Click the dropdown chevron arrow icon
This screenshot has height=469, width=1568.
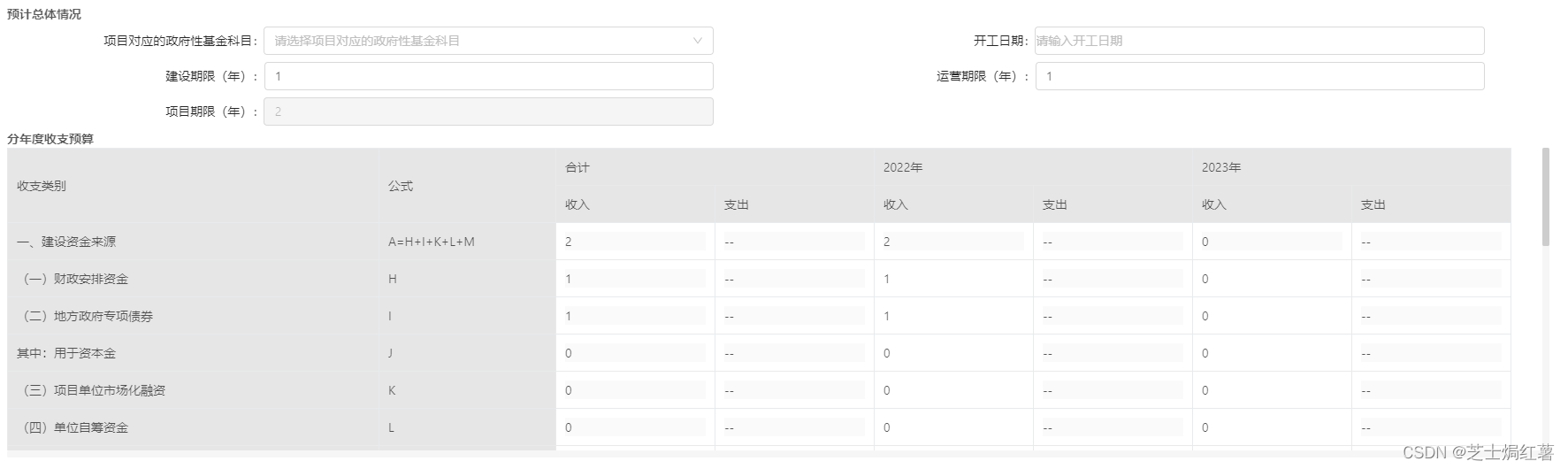click(x=697, y=41)
